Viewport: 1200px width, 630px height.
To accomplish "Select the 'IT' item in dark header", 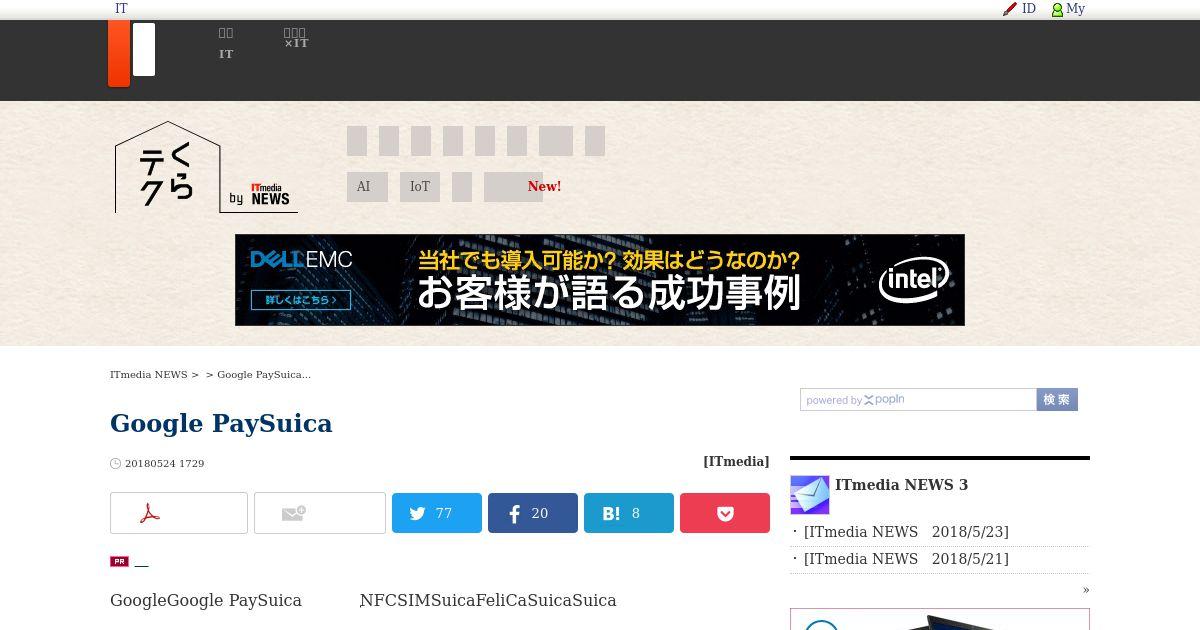I will (x=226, y=54).
